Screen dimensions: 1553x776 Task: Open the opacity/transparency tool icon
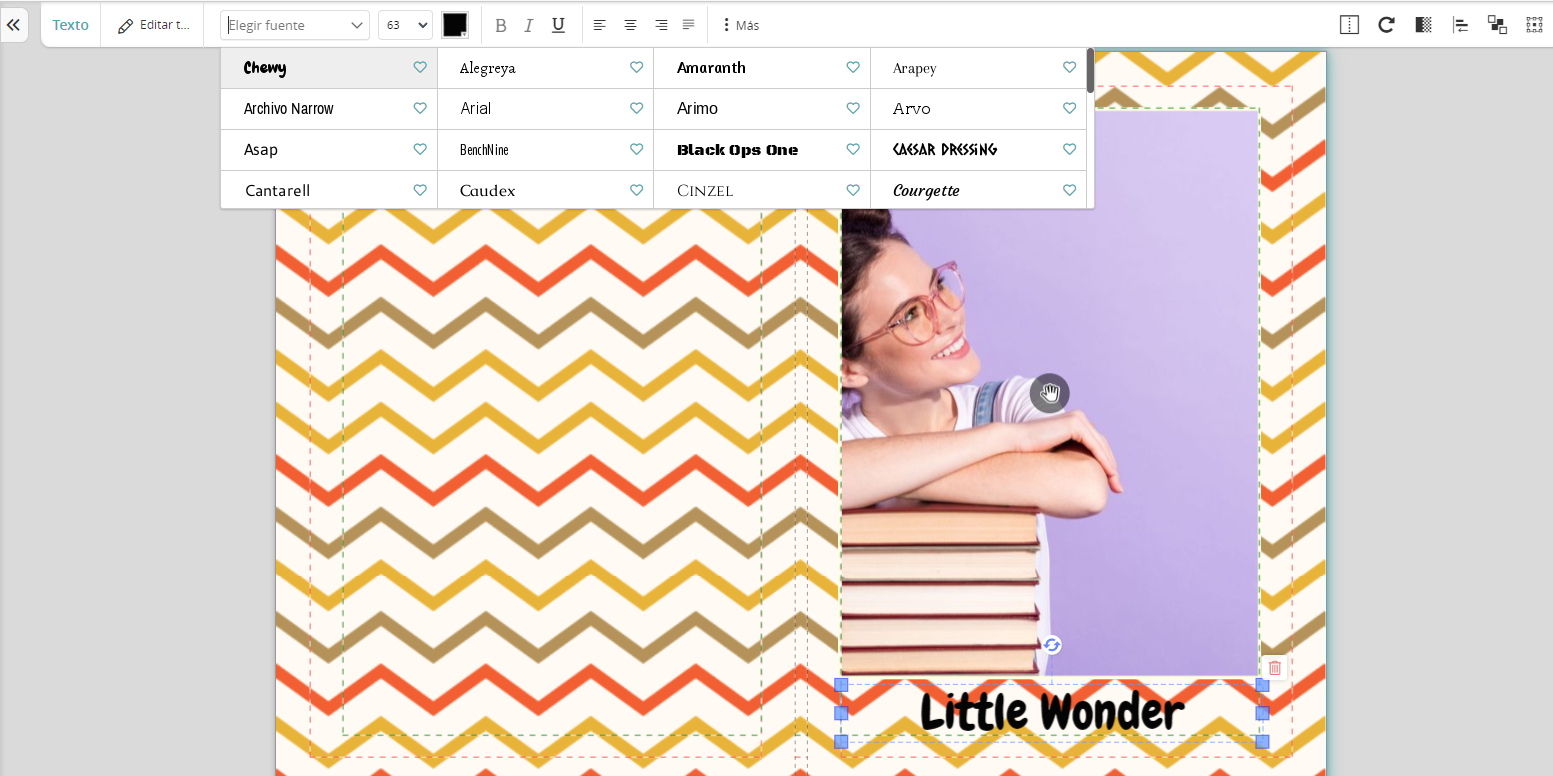[1424, 25]
